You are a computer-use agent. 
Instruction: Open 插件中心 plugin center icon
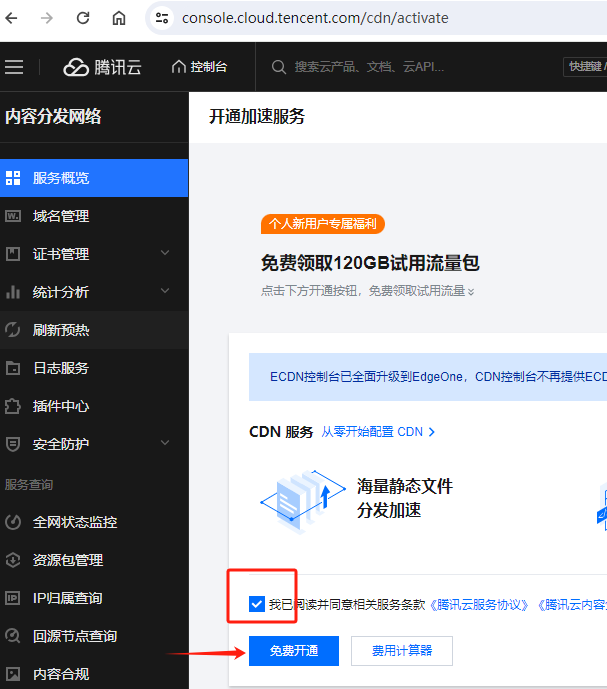click(13, 406)
